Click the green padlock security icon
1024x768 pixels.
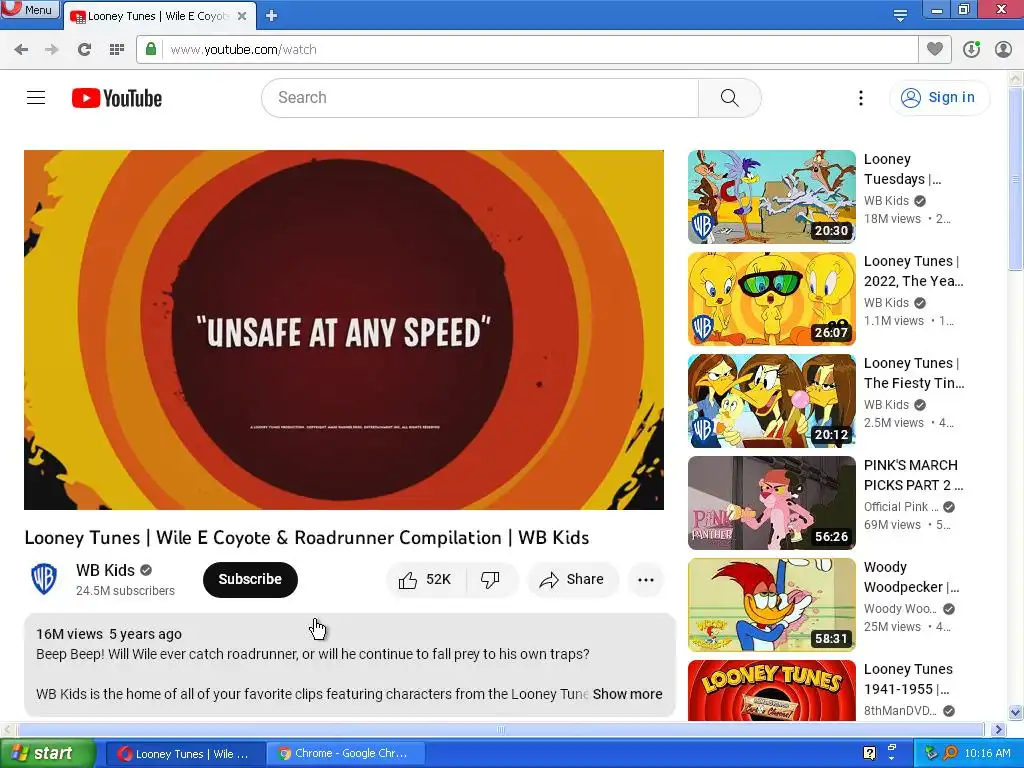point(151,49)
